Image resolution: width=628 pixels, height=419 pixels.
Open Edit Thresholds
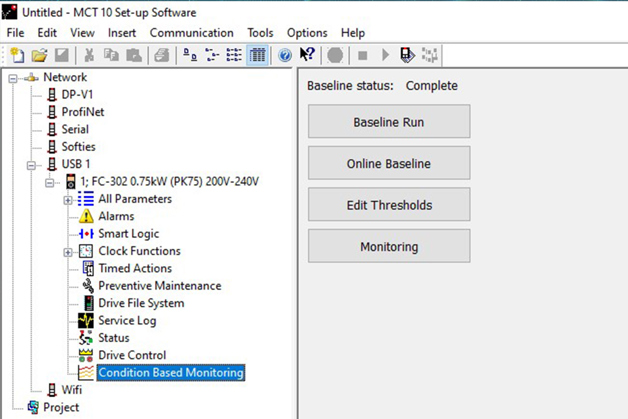(x=389, y=205)
